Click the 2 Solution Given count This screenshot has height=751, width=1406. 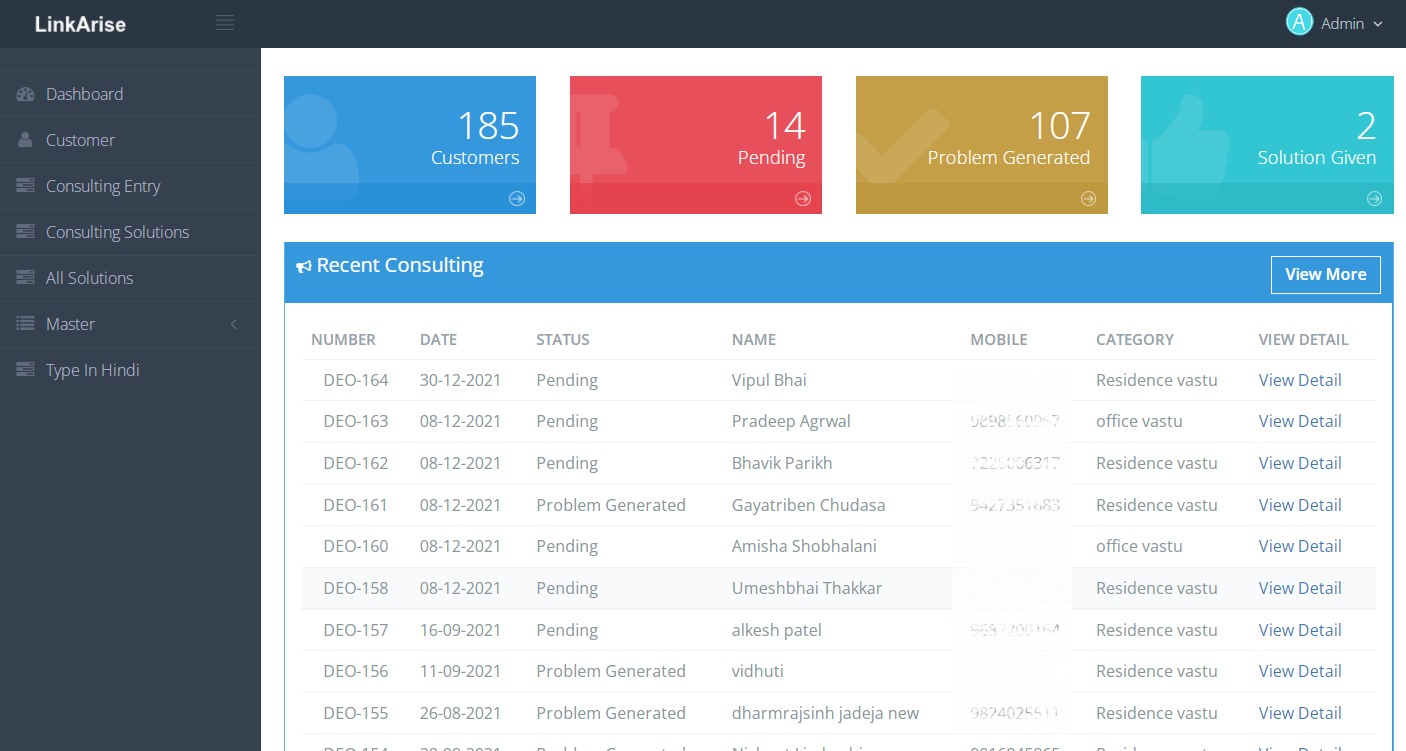[x=1366, y=126]
